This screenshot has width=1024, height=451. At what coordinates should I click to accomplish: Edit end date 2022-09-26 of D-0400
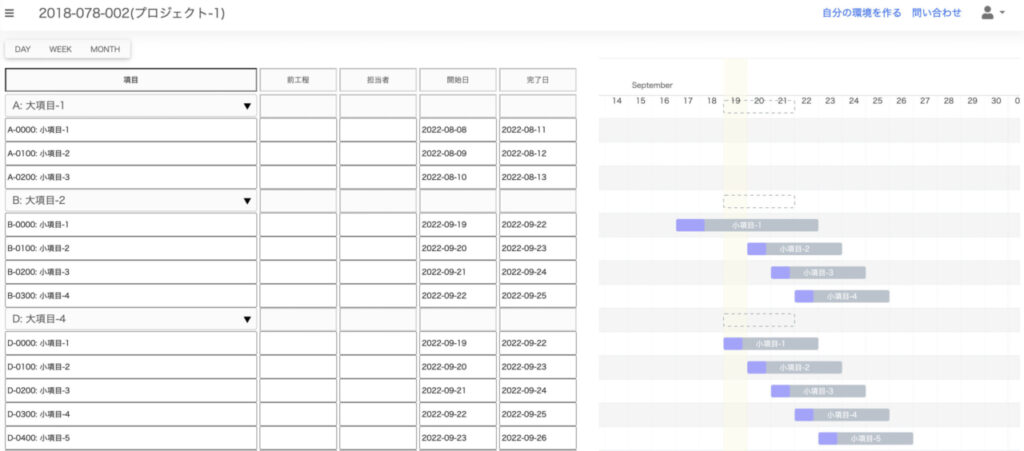pyautogui.click(x=537, y=437)
